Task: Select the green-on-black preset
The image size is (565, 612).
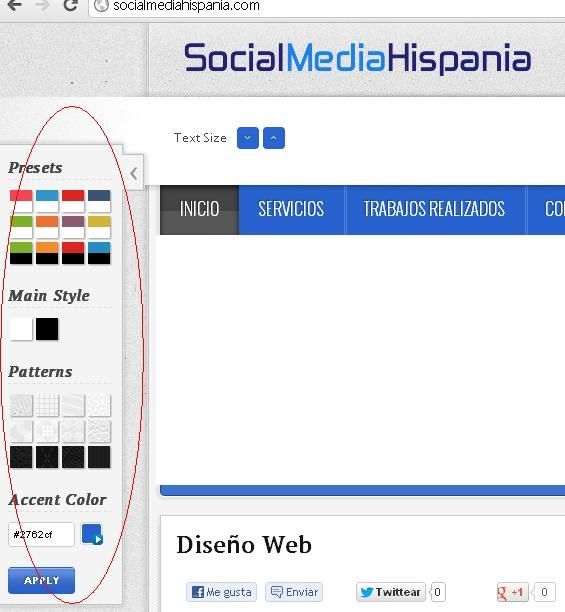Action: (x=21, y=253)
